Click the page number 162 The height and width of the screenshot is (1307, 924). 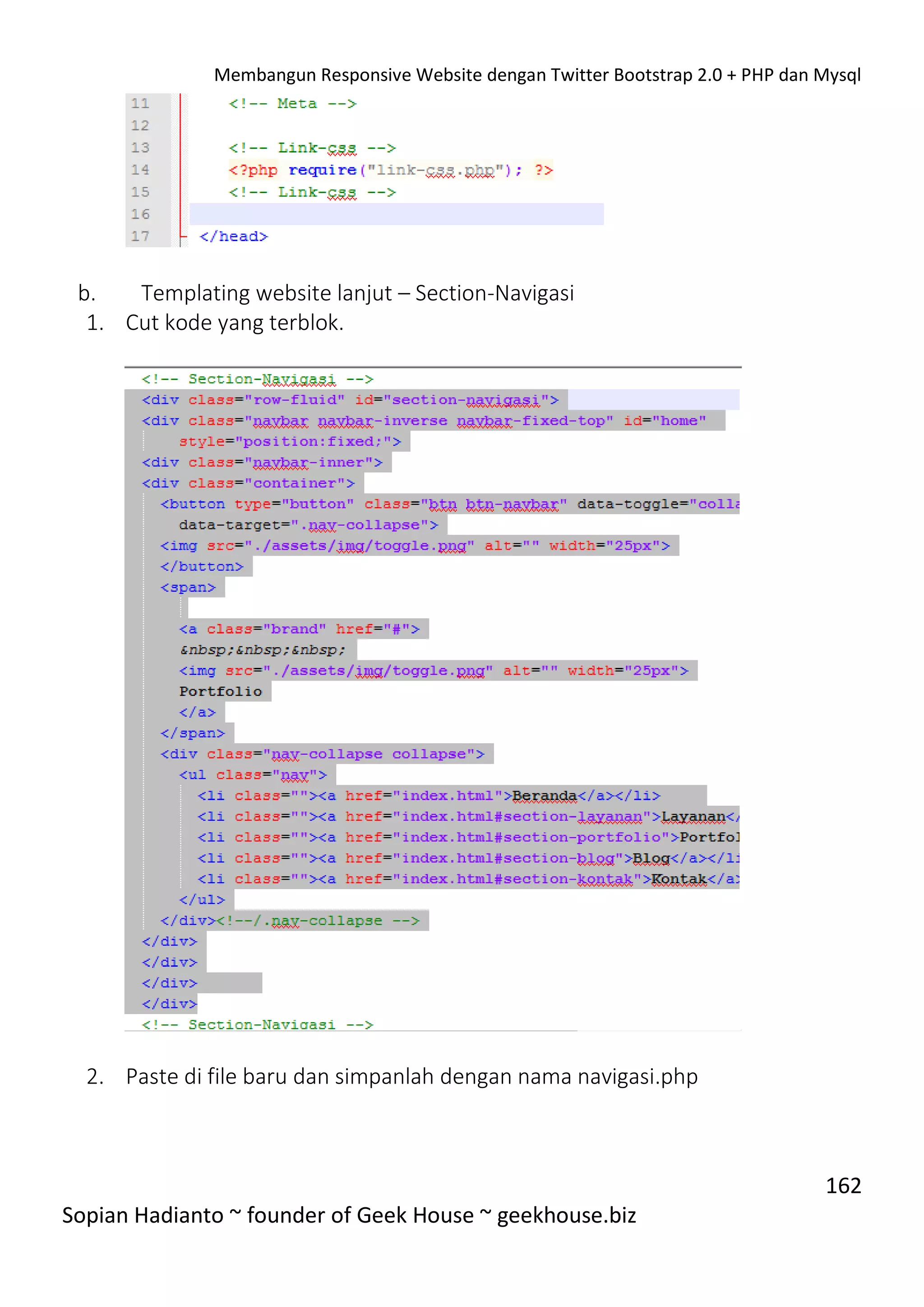coord(843,1185)
